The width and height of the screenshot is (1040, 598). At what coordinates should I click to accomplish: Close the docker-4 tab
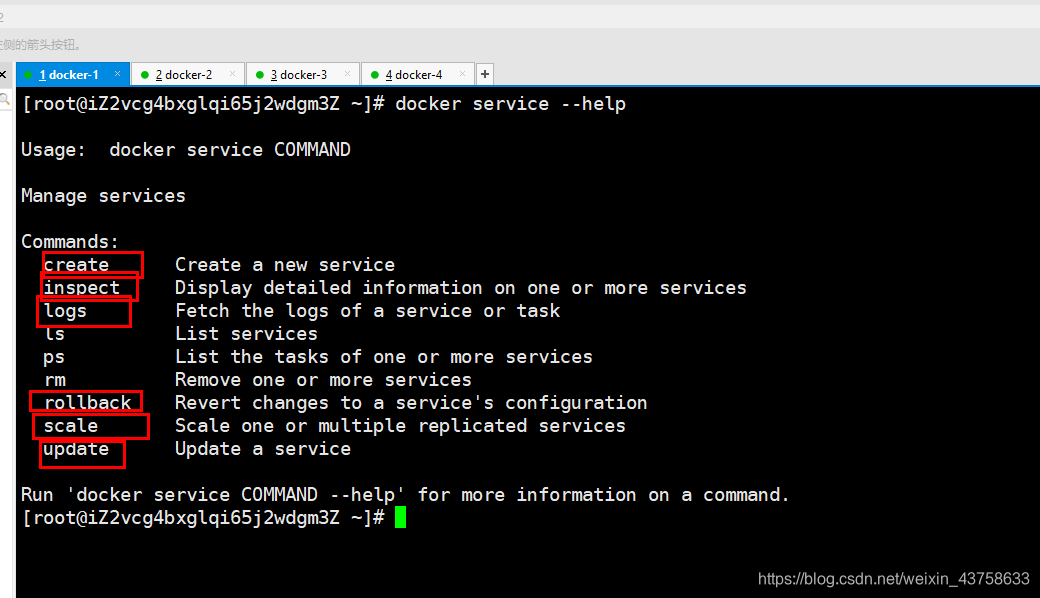(x=462, y=74)
